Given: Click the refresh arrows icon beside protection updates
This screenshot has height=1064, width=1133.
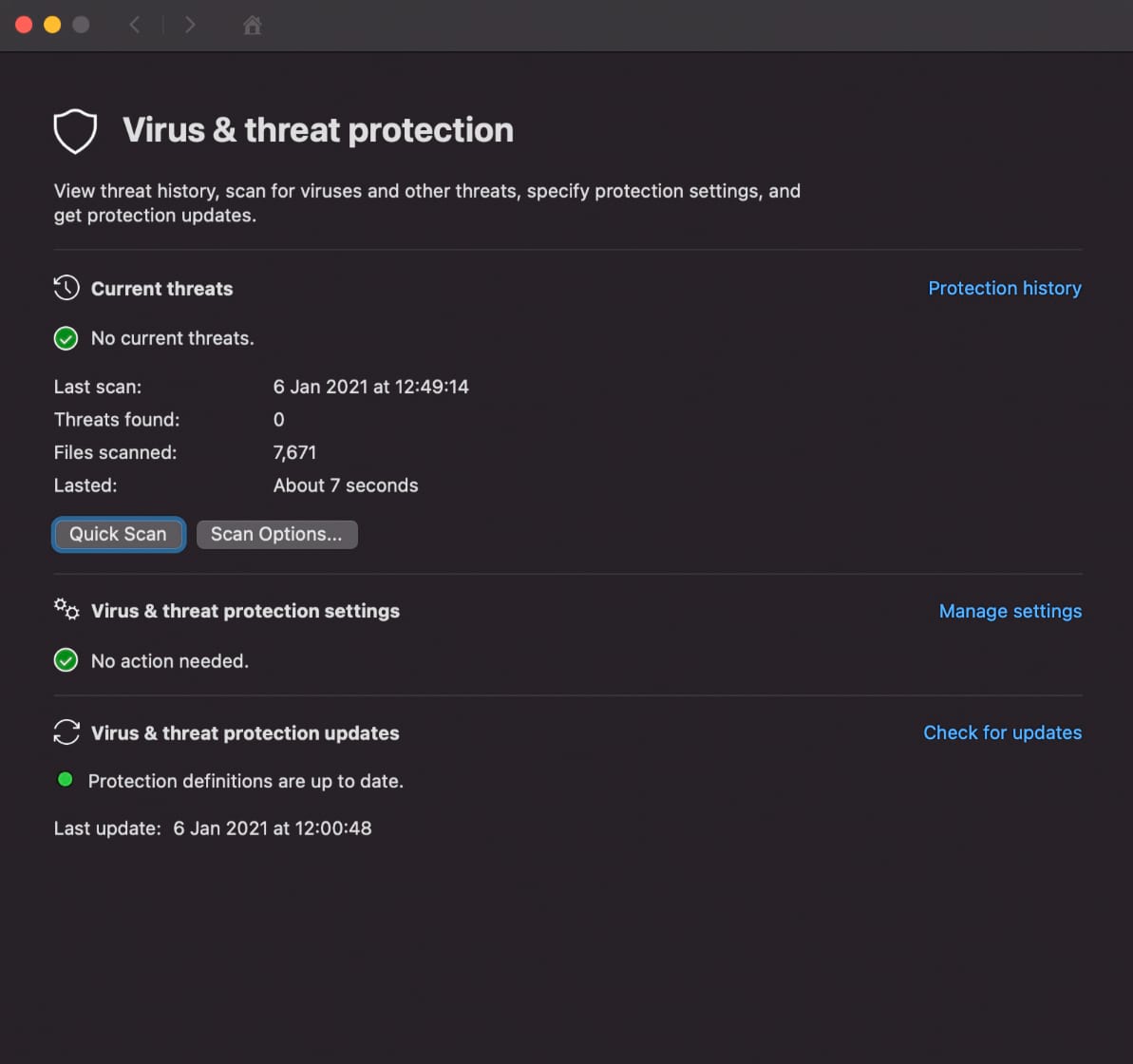Looking at the screenshot, I should [x=66, y=732].
